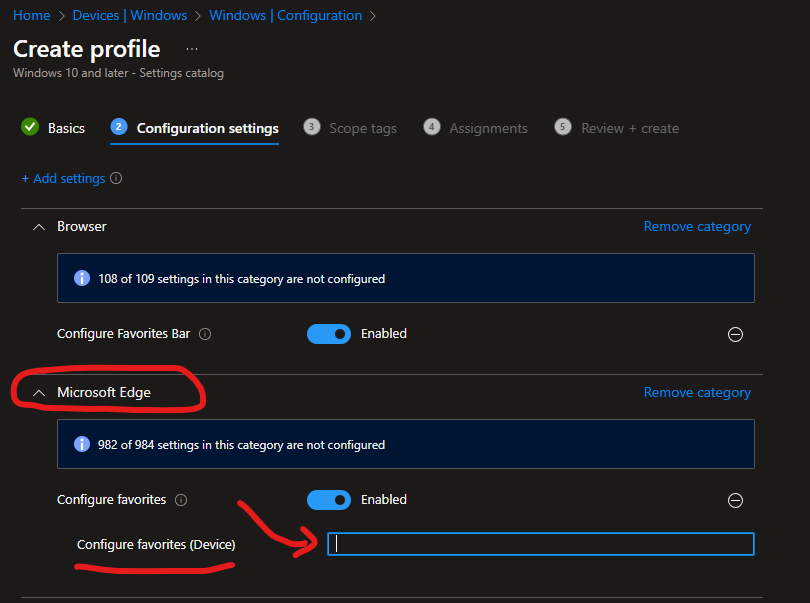Switch to the Scope tags tab
Viewport: 810px width, 603px height.
pos(362,128)
